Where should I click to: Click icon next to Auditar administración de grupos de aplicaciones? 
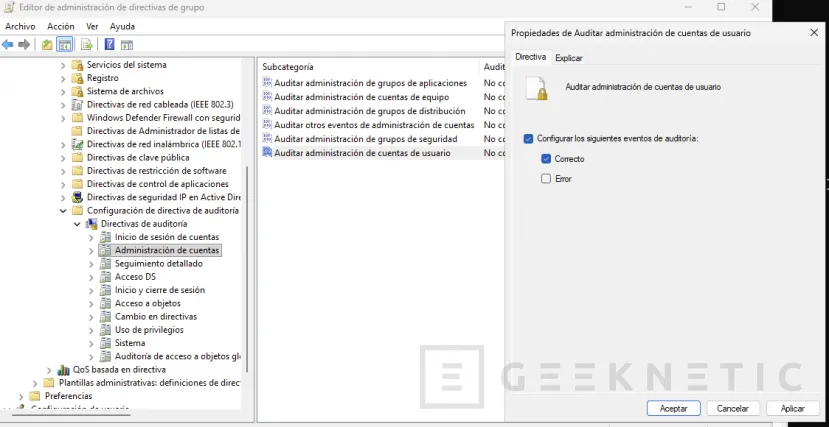(267, 83)
